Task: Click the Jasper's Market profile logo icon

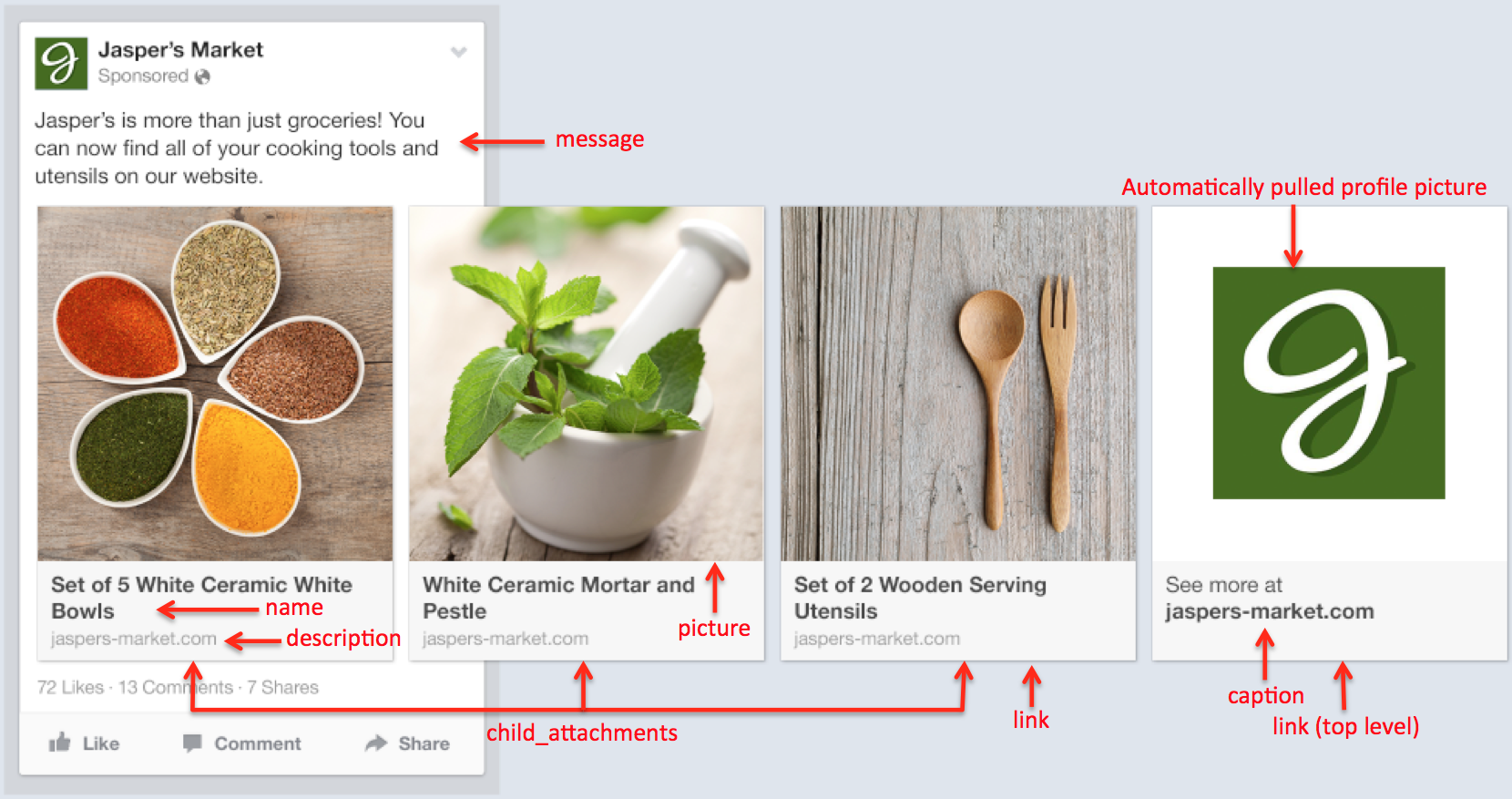Action: point(61,63)
